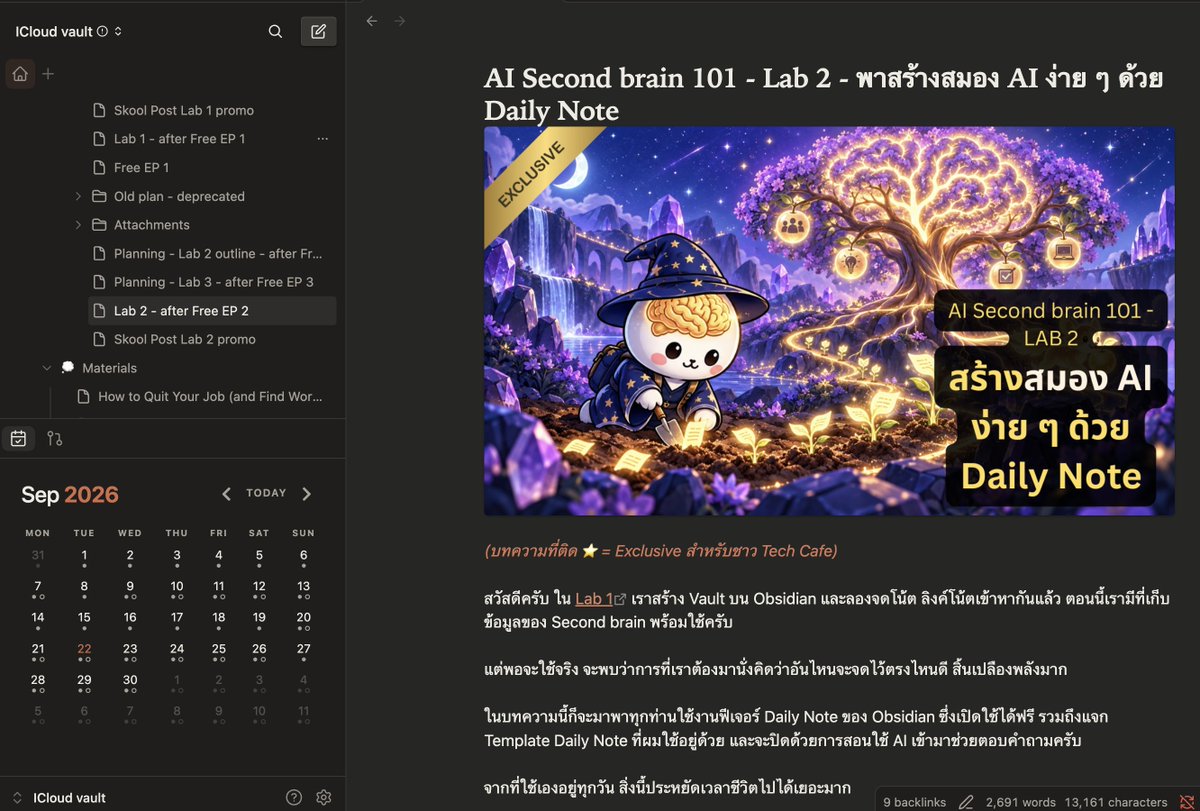Select the Lab 2 - after Free EP 2 note
The height and width of the screenshot is (811, 1200).
212,310
